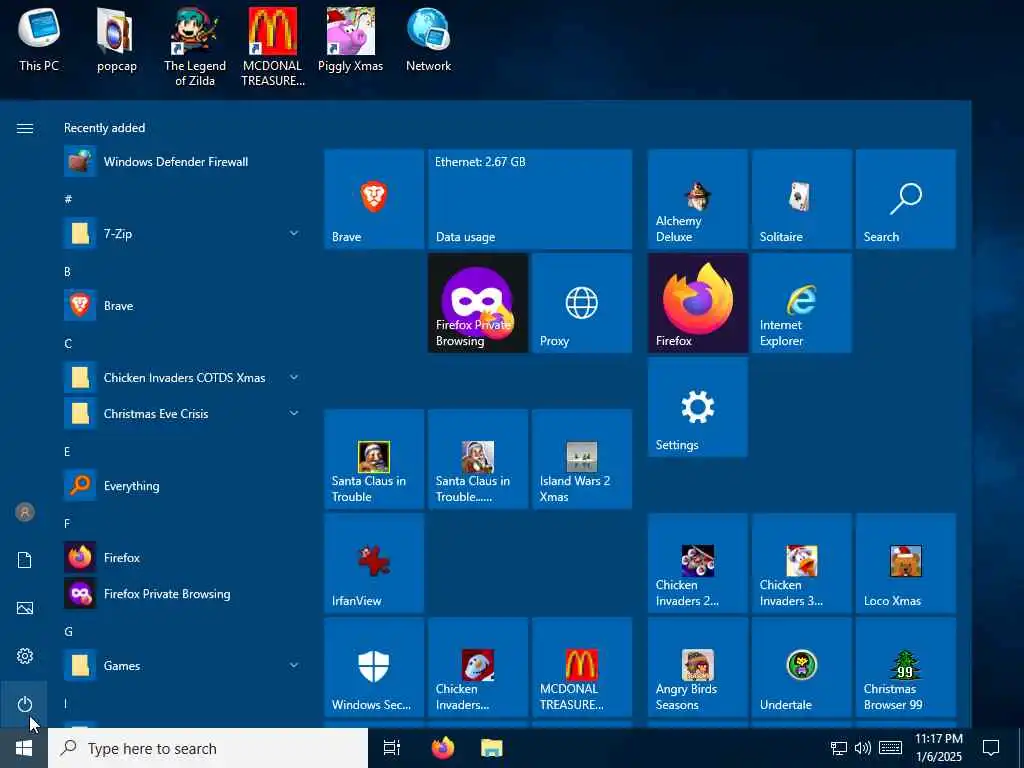Open Firefox from the app list
This screenshot has width=1024, height=768.
pos(183,557)
